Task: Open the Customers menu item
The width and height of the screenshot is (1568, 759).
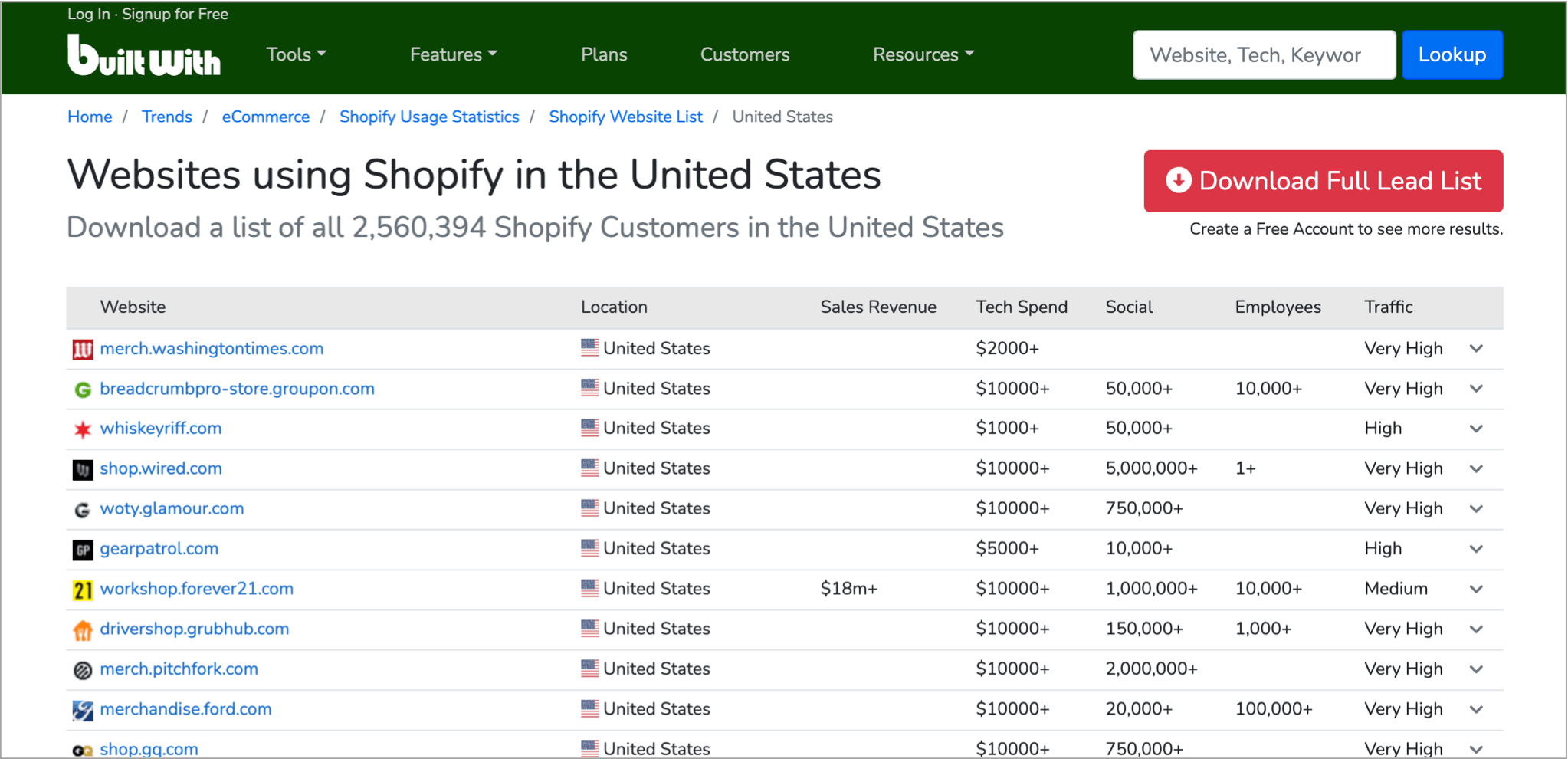Action: (x=745, y=54)
